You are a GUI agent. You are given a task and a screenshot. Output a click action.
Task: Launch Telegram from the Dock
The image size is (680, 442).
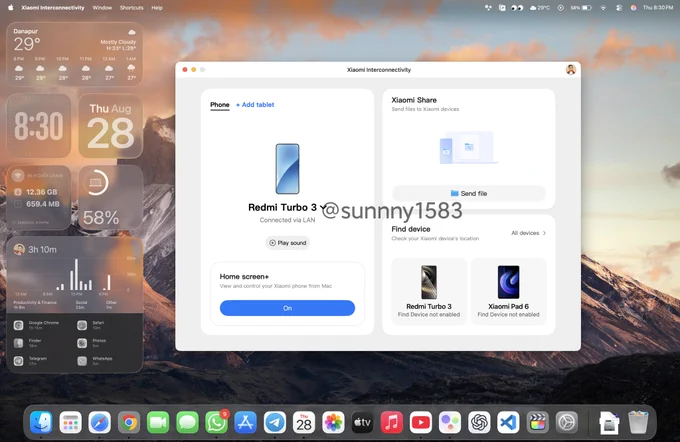[x=275, y=422]
